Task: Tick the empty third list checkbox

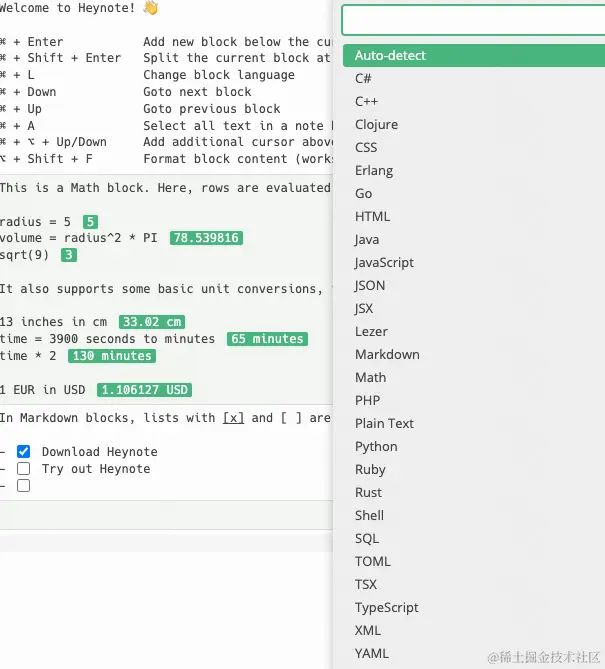Action: click(23, 486)
